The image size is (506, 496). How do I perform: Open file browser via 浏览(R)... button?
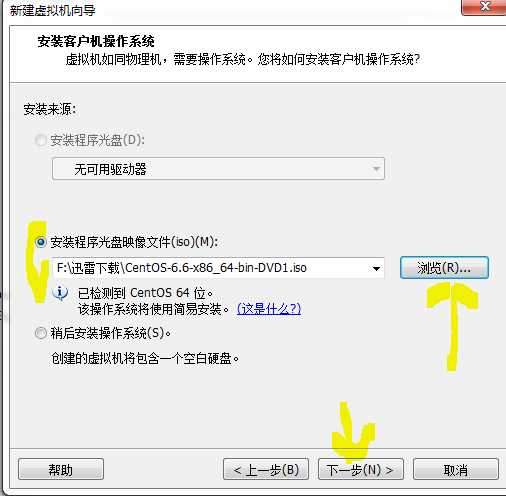tap(444, 268)
